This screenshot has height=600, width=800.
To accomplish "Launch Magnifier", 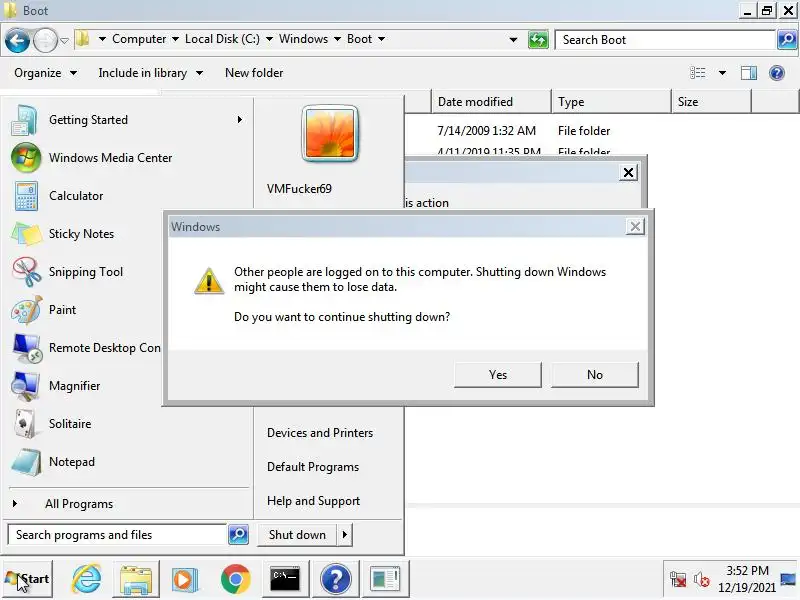I will point(85,386).
